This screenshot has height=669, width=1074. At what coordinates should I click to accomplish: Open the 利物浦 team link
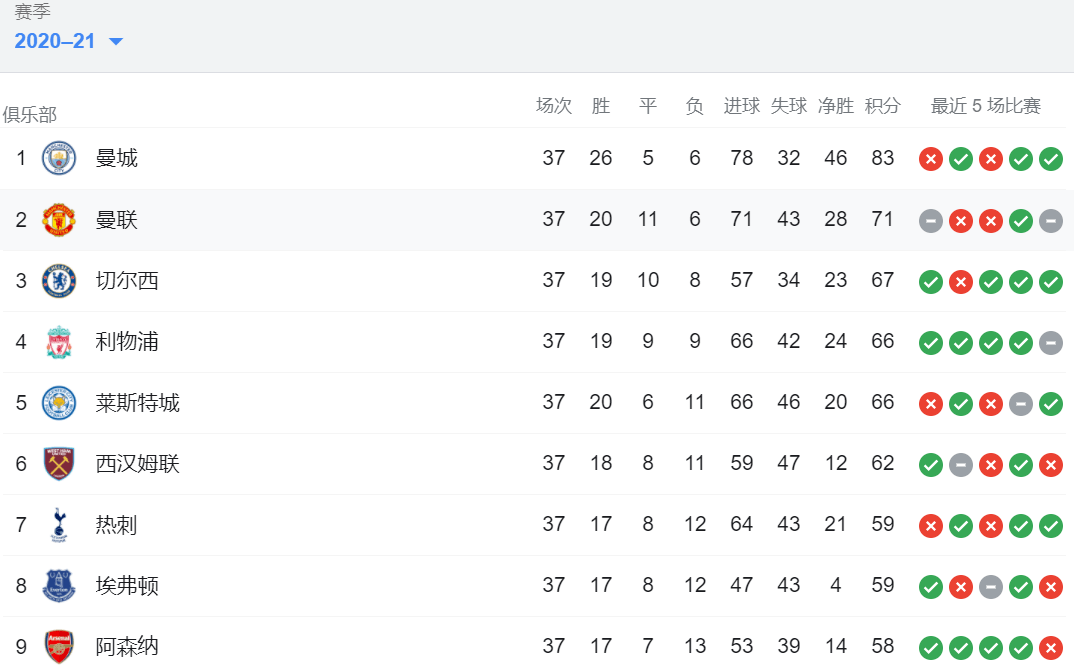[x=127, y=342]
